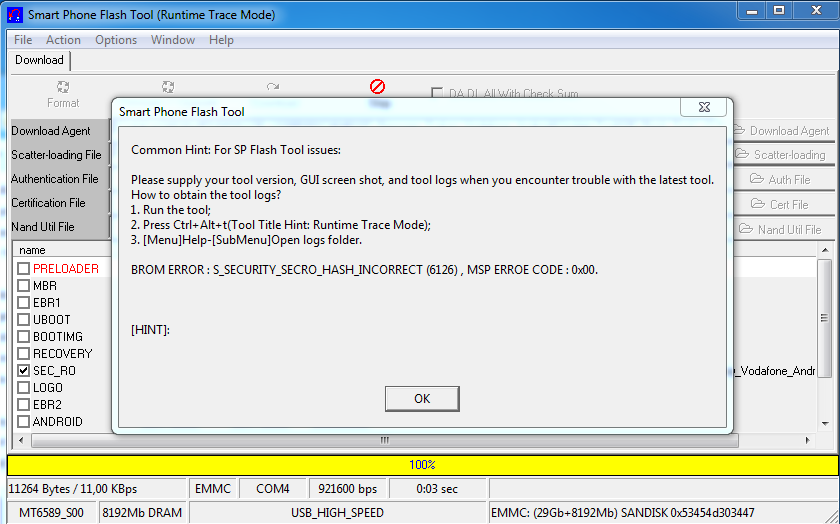840x524 pixels.
Task: Minimize the Flash Tool main window
Action: 752,10
